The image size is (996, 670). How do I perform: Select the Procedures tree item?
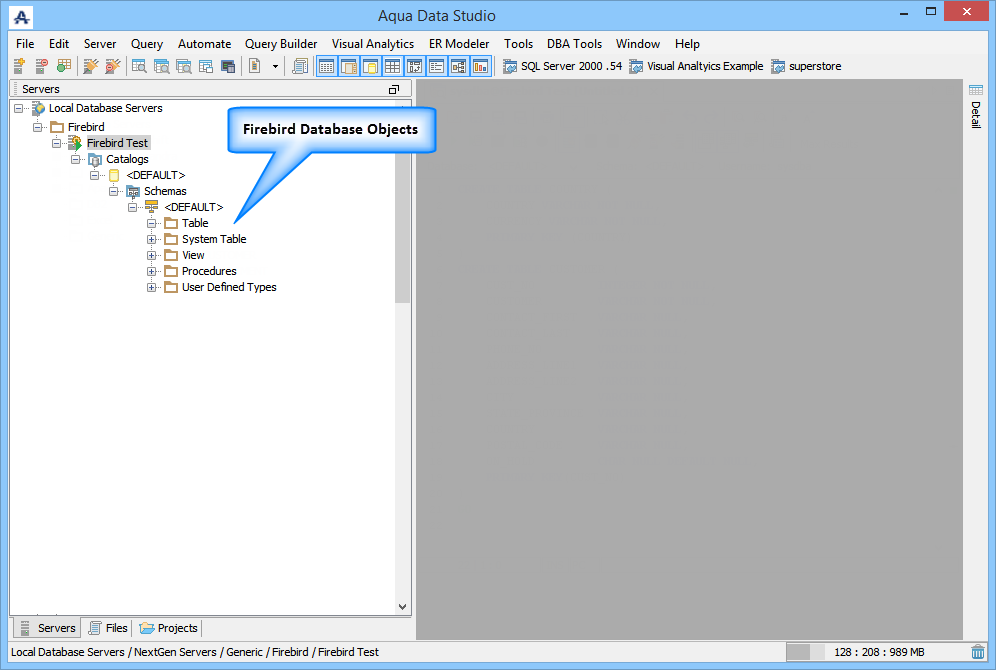pyautogui.click(x=209, y=271)
